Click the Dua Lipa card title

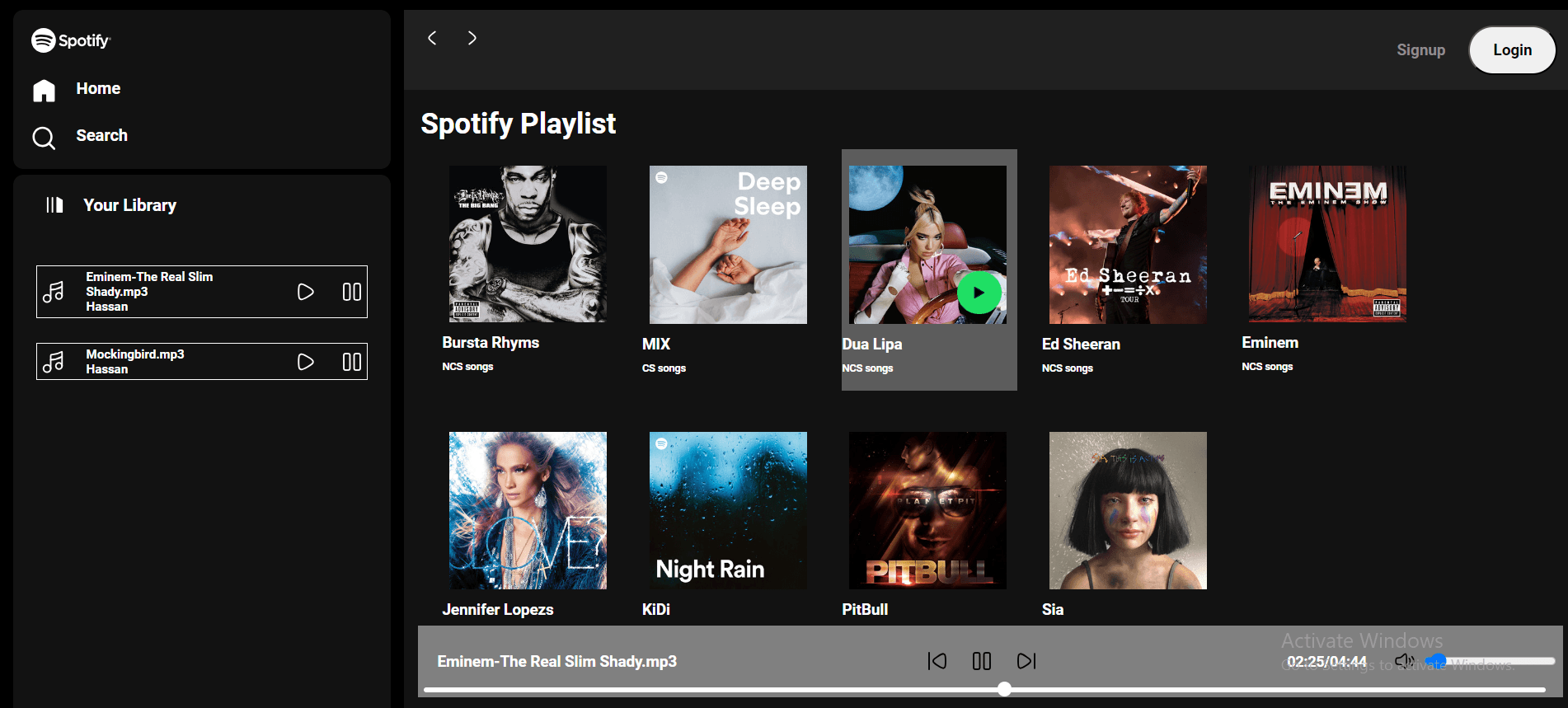coord(872,345)
